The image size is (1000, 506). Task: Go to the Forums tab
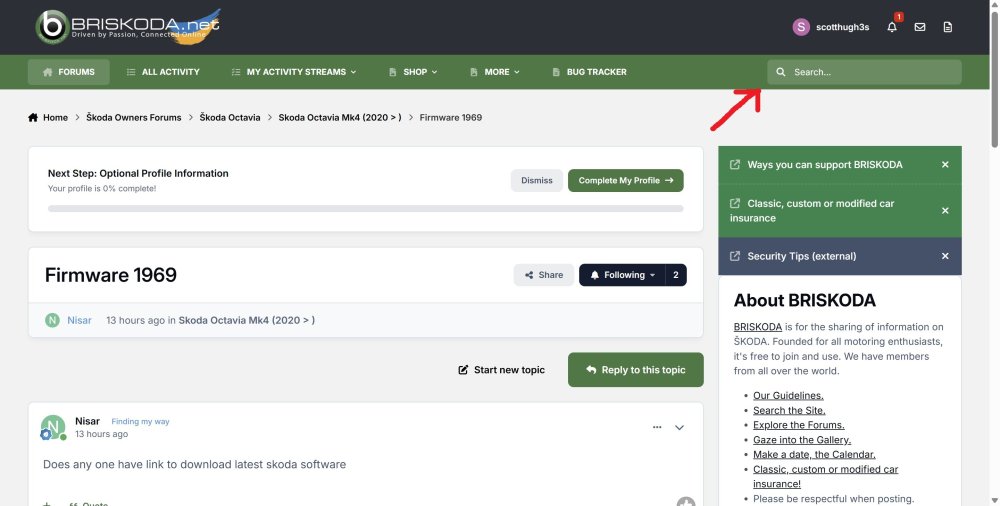(68, 72)
